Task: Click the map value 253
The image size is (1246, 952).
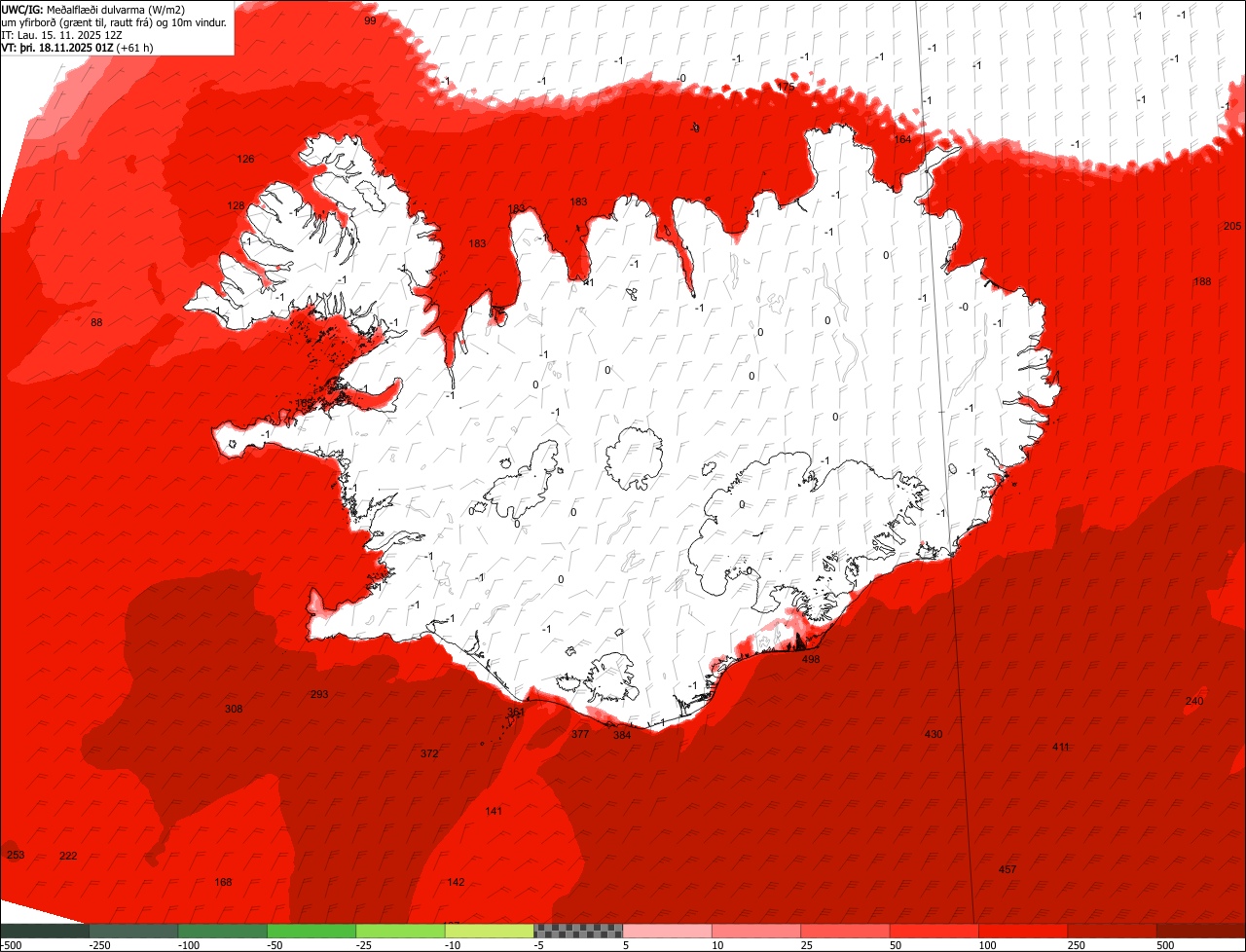Action: pyautogui.click(x=16, y=855)
